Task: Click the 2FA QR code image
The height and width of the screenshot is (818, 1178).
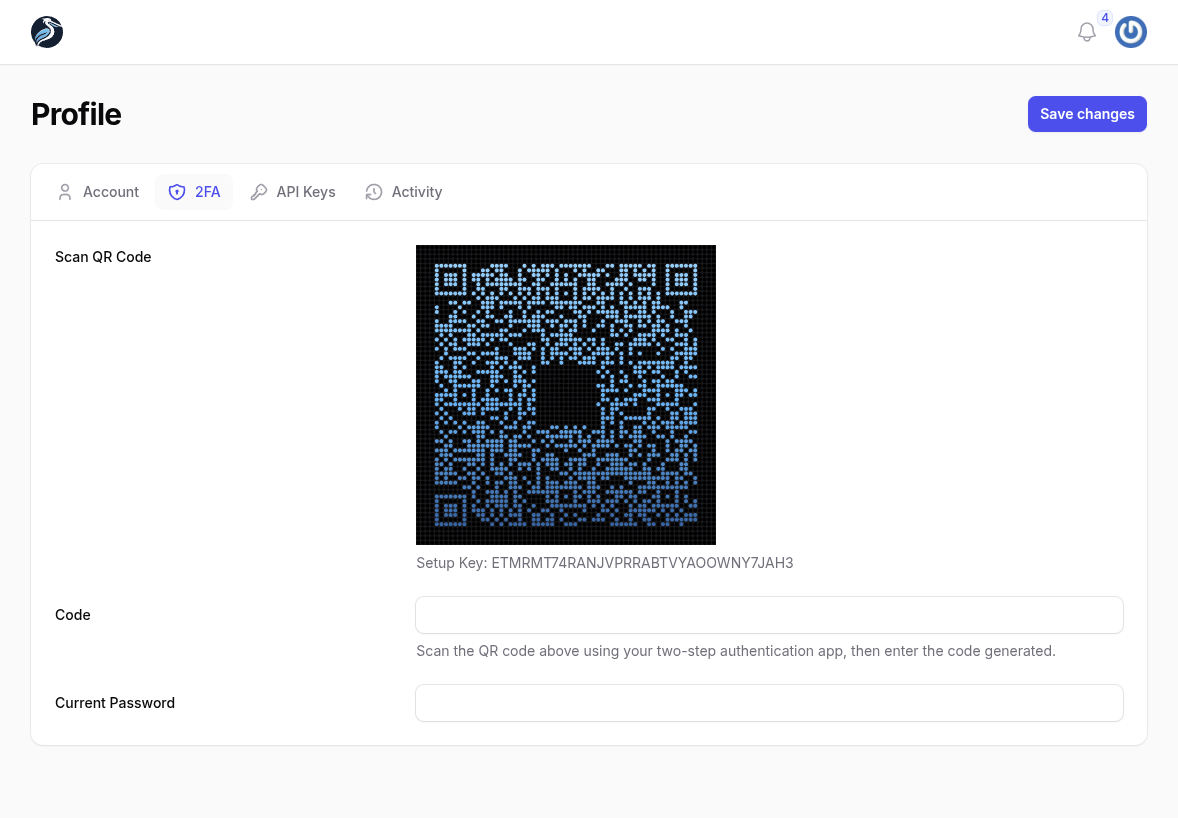Action: click(566, 395)
